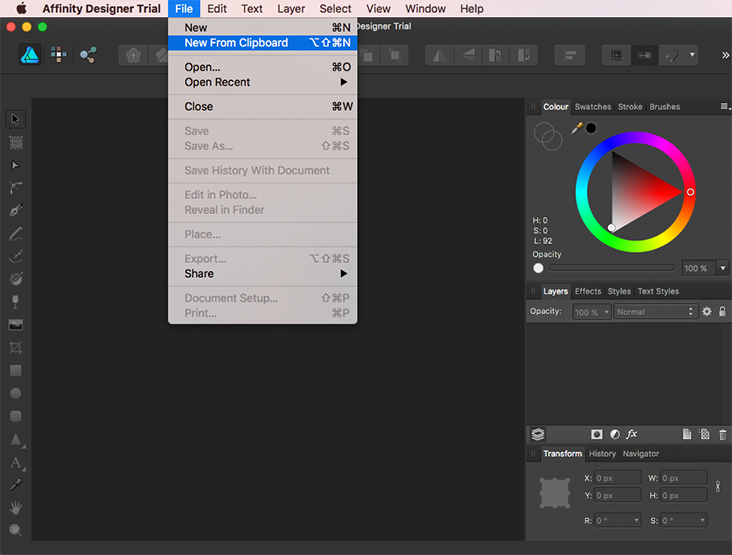
Task: Swap the stroke/fill colour circles
Action: tap(548, 136)
